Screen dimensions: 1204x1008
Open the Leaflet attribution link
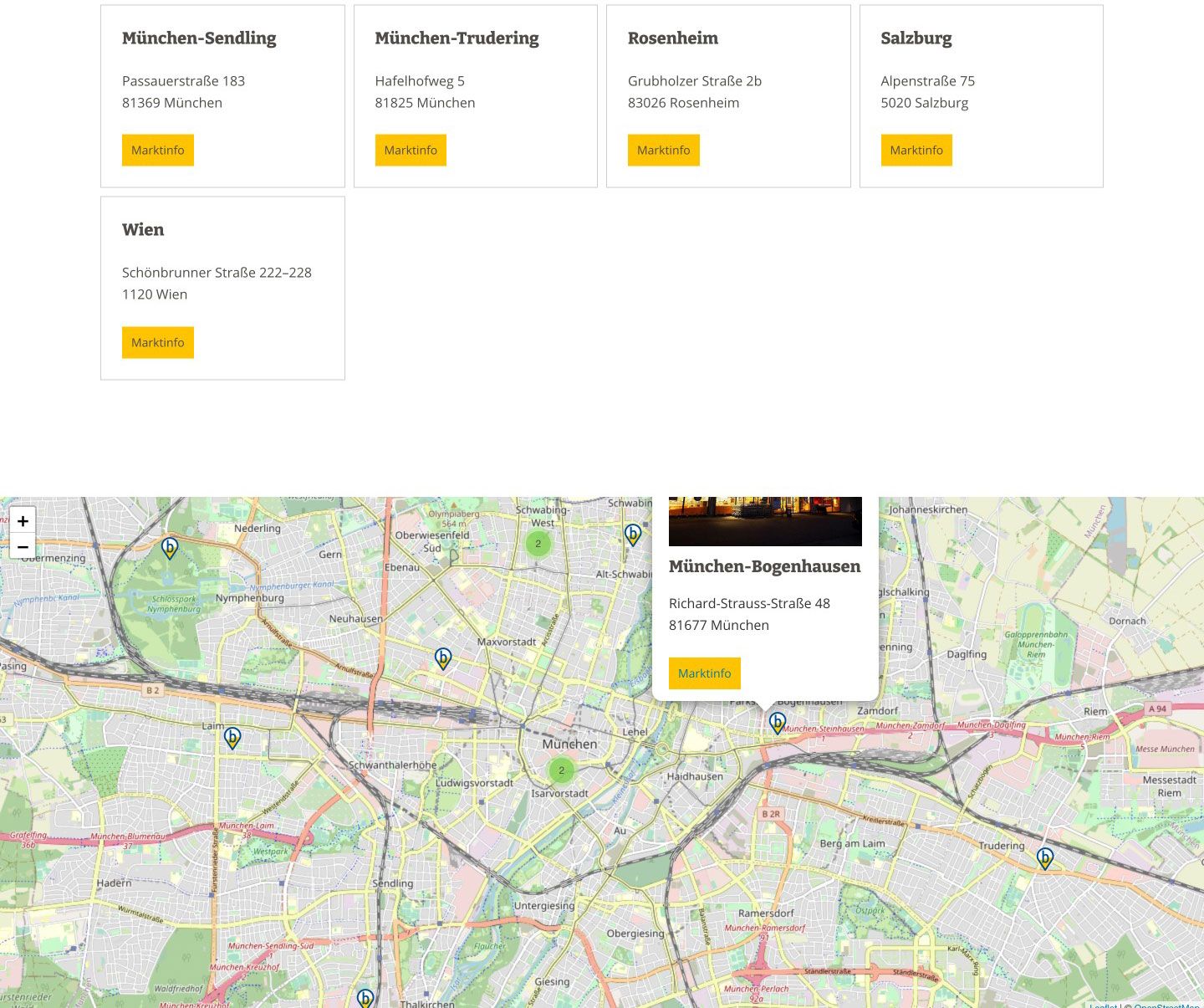(x=1103, y=1005)
